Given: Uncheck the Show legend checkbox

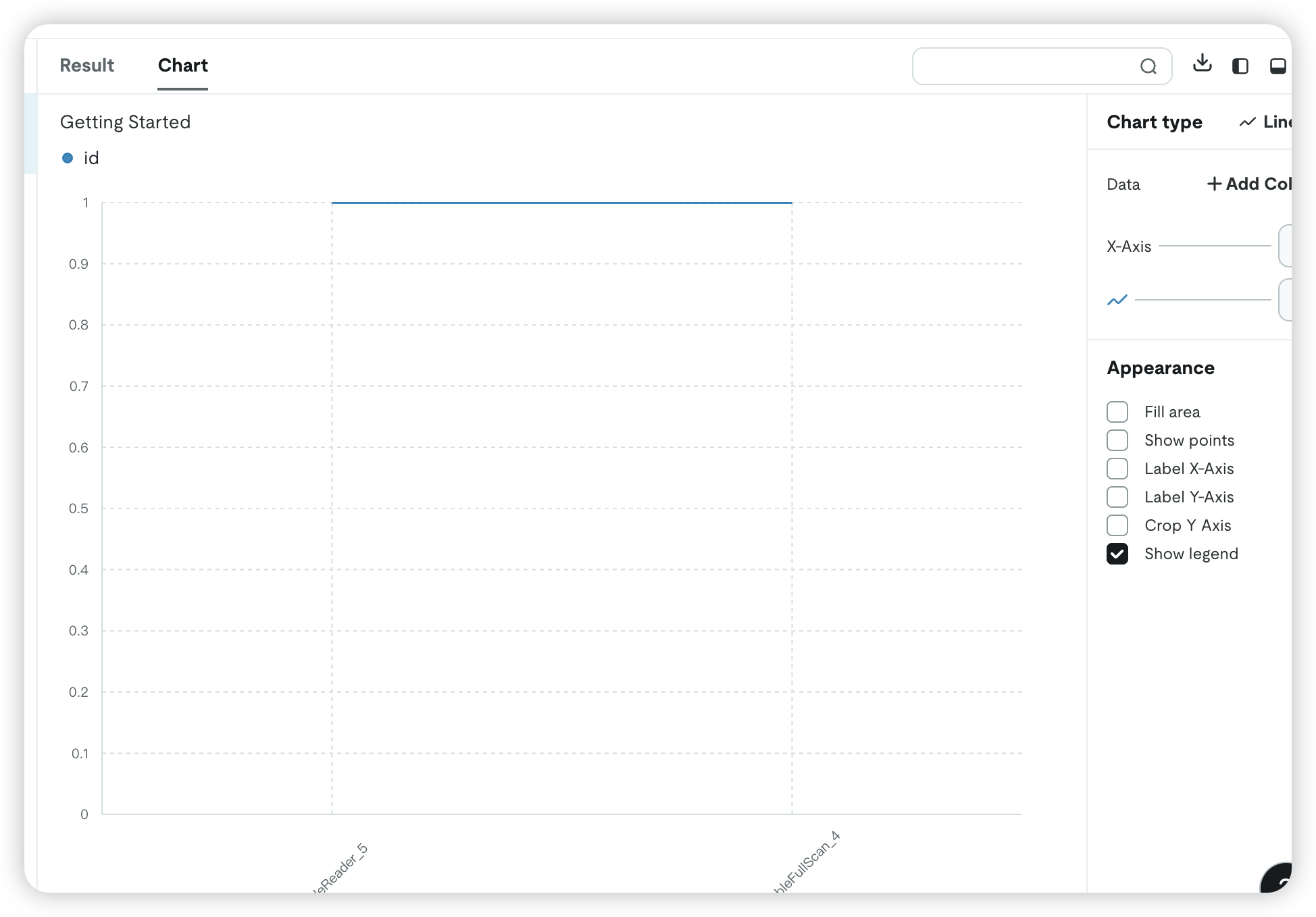Looking at the screenshot, I should pos(1117,554).
